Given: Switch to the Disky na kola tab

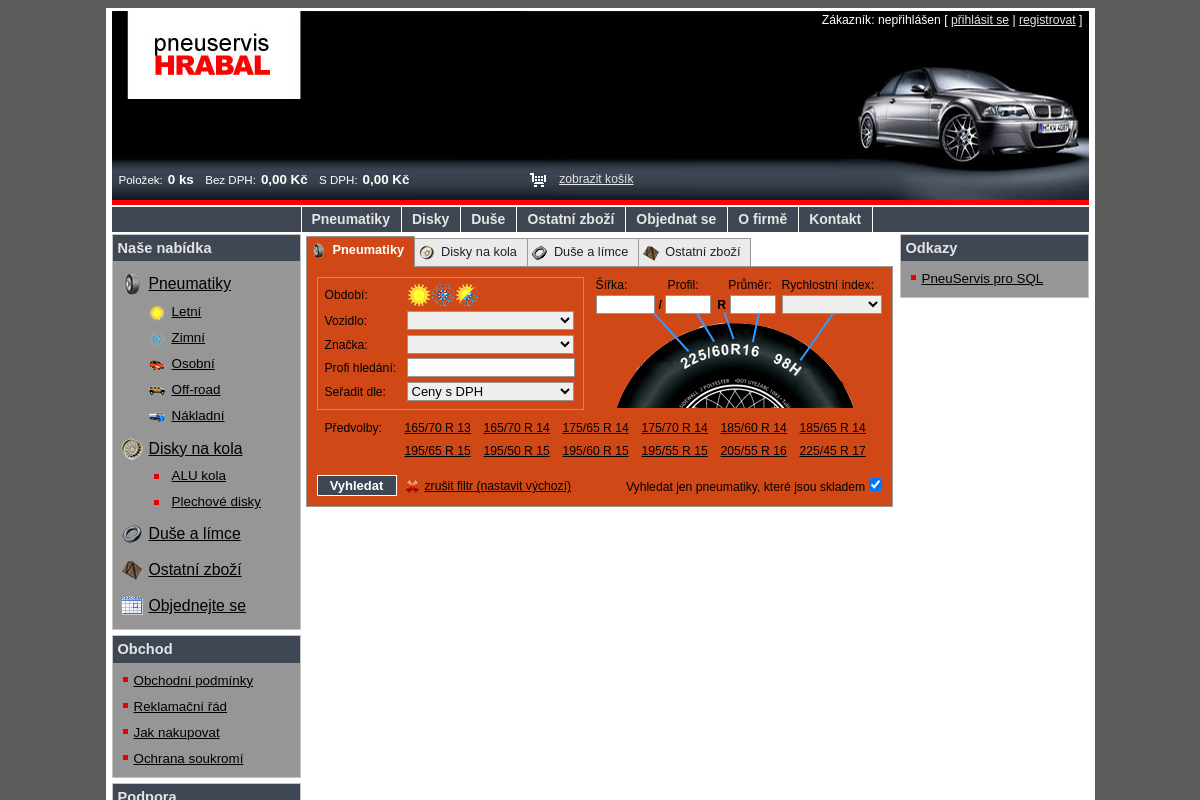Looking at the screenshot, I should coord(470,252).
